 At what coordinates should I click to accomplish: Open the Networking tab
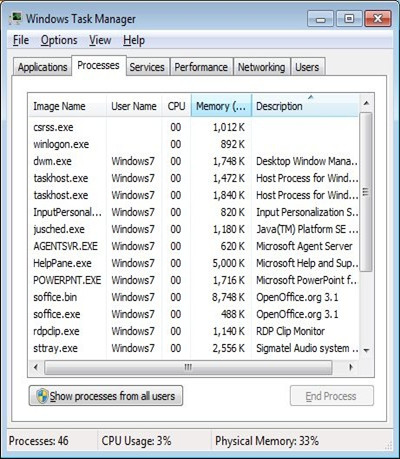coord(261,67)
